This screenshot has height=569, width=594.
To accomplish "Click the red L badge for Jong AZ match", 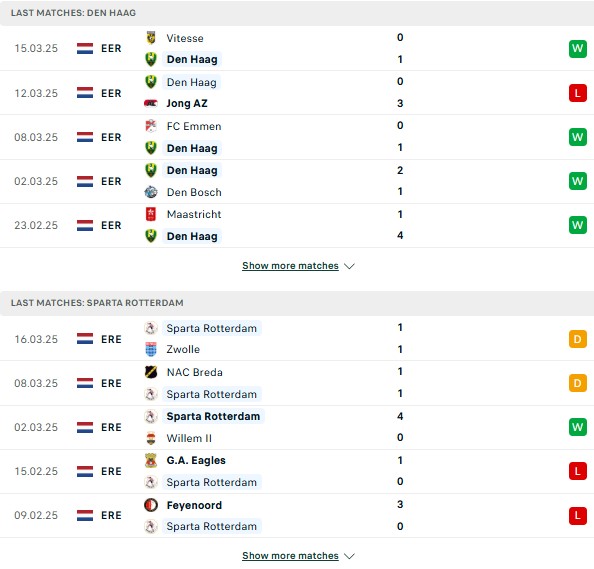I will click(x=577, y=93).
